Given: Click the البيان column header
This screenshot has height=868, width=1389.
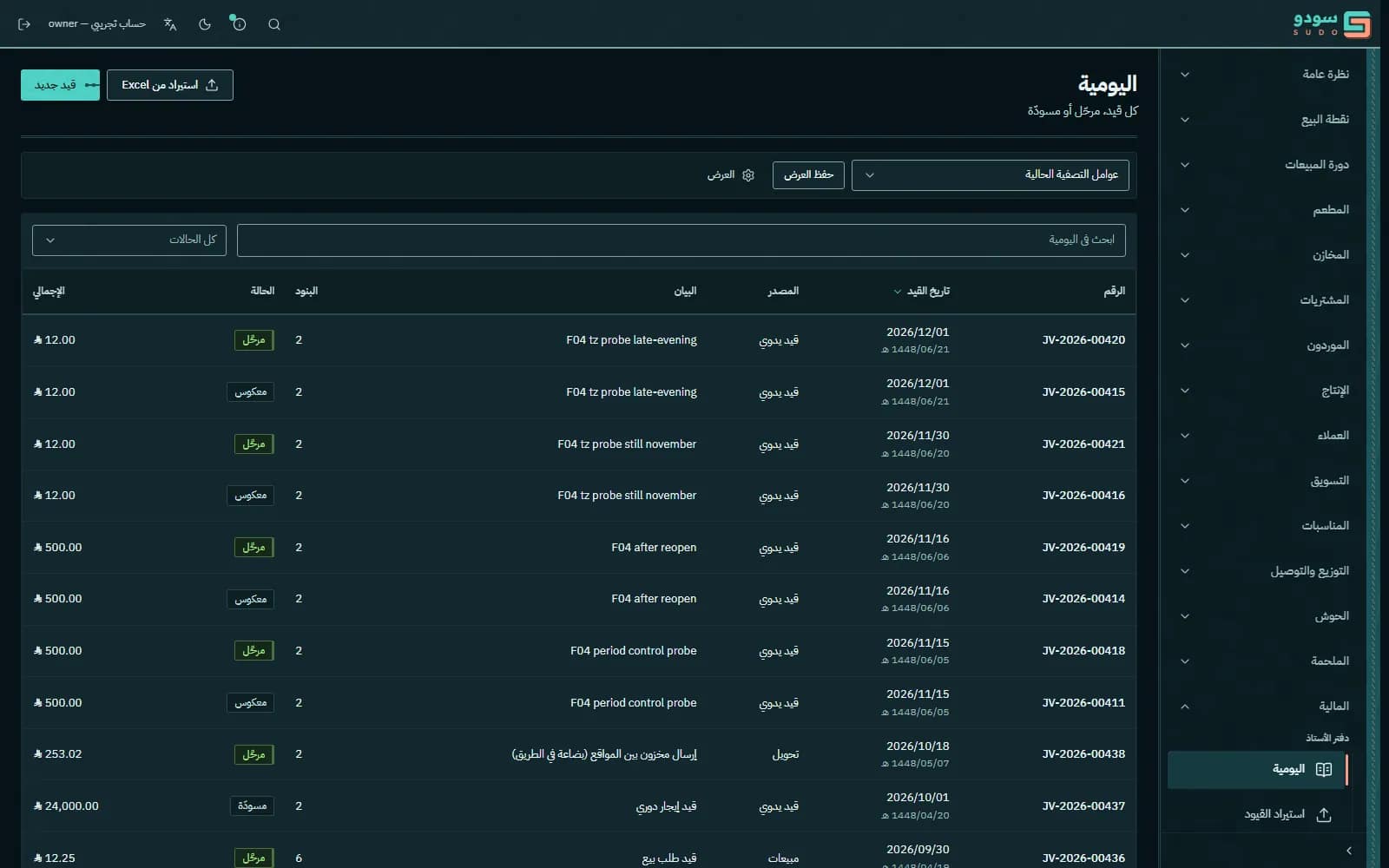Looking at the screenshot, I should pyautogui.click(x=685, y=291).
